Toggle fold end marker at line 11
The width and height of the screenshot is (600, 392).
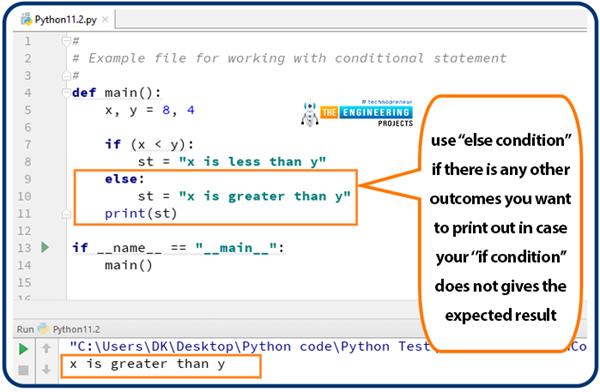(66, 213)
